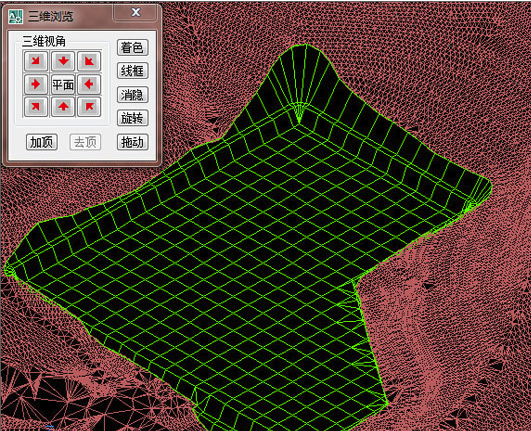This screenshot has height=431, width=531.
Task: Select the upward arrow view angle
Action: (x=63, y=107)
